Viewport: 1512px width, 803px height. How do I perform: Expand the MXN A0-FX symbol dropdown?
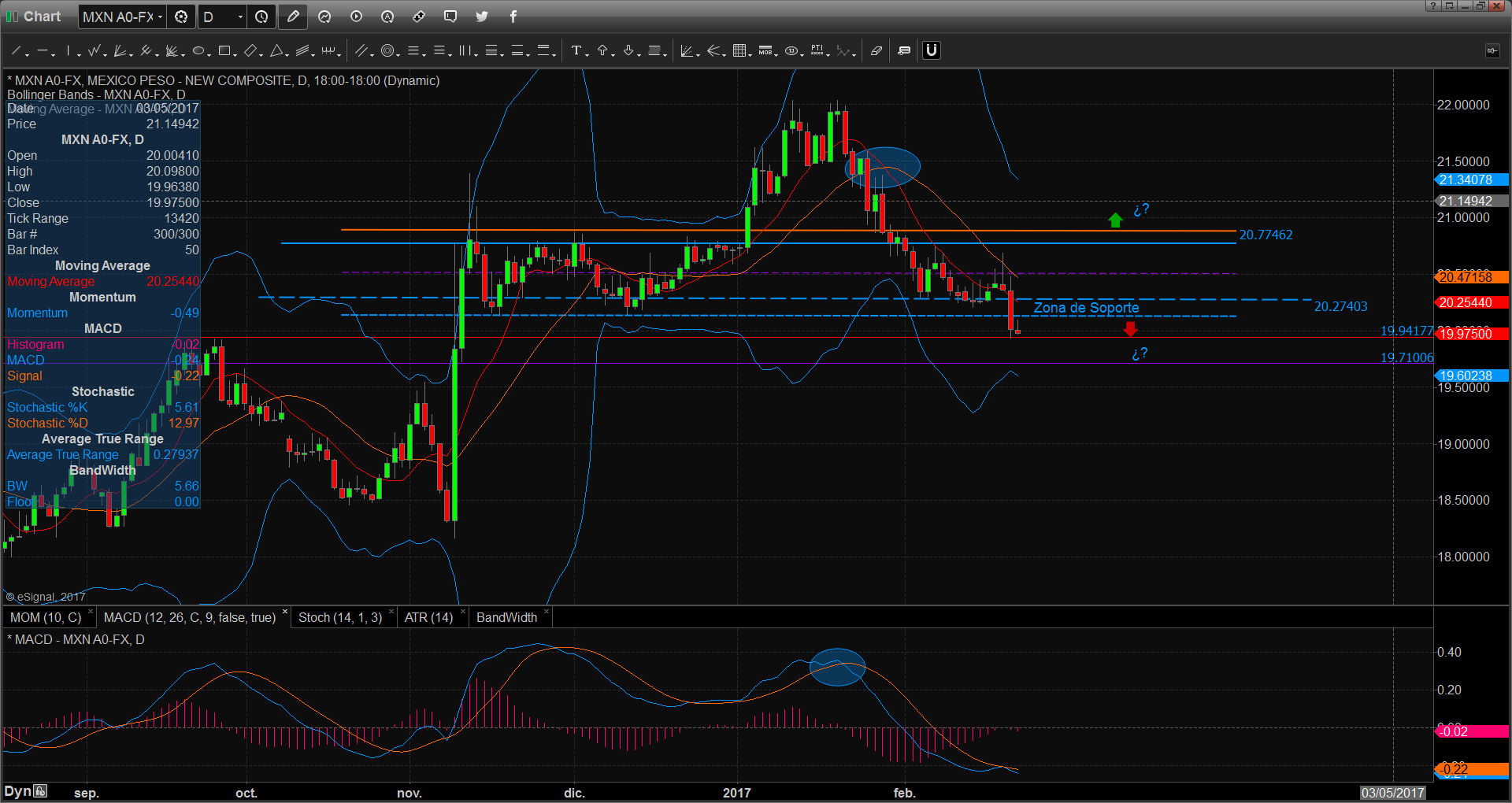point(160,17)
